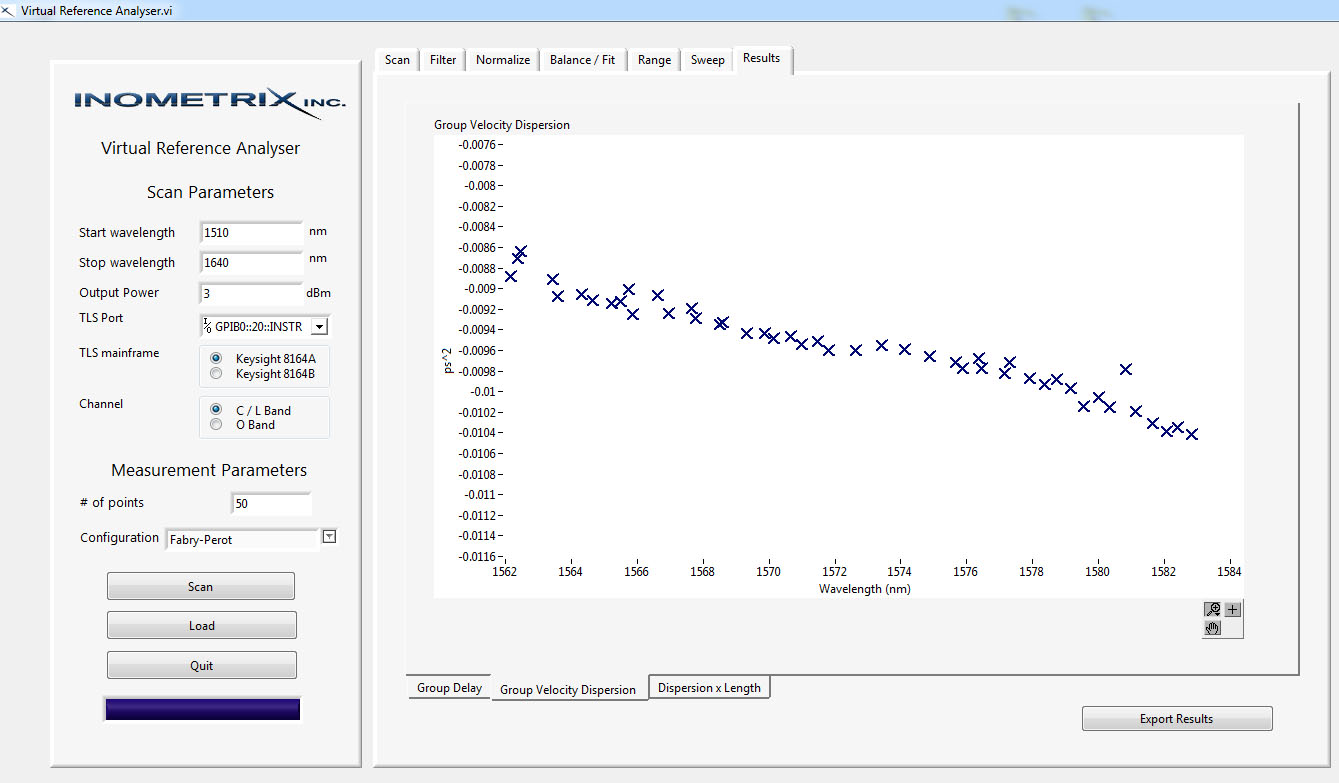This screenshot has width=1339, height=783.
Task: Click the Quit button
Action: (201, 666)
